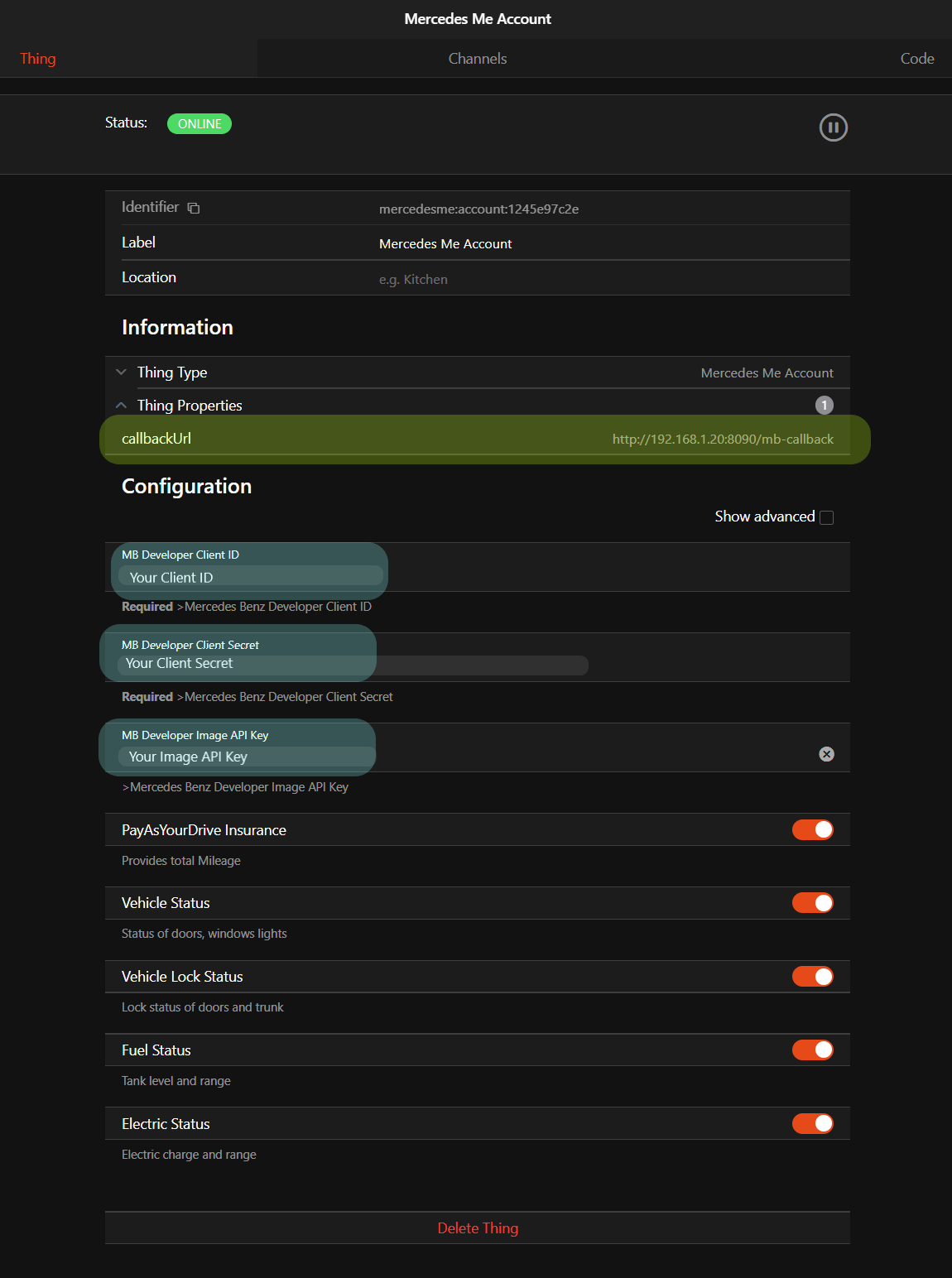Image resolution: width=952 pixels, height=1278 pixels.
Task: Click the Delete Thing button
Action: [477, 1228]
